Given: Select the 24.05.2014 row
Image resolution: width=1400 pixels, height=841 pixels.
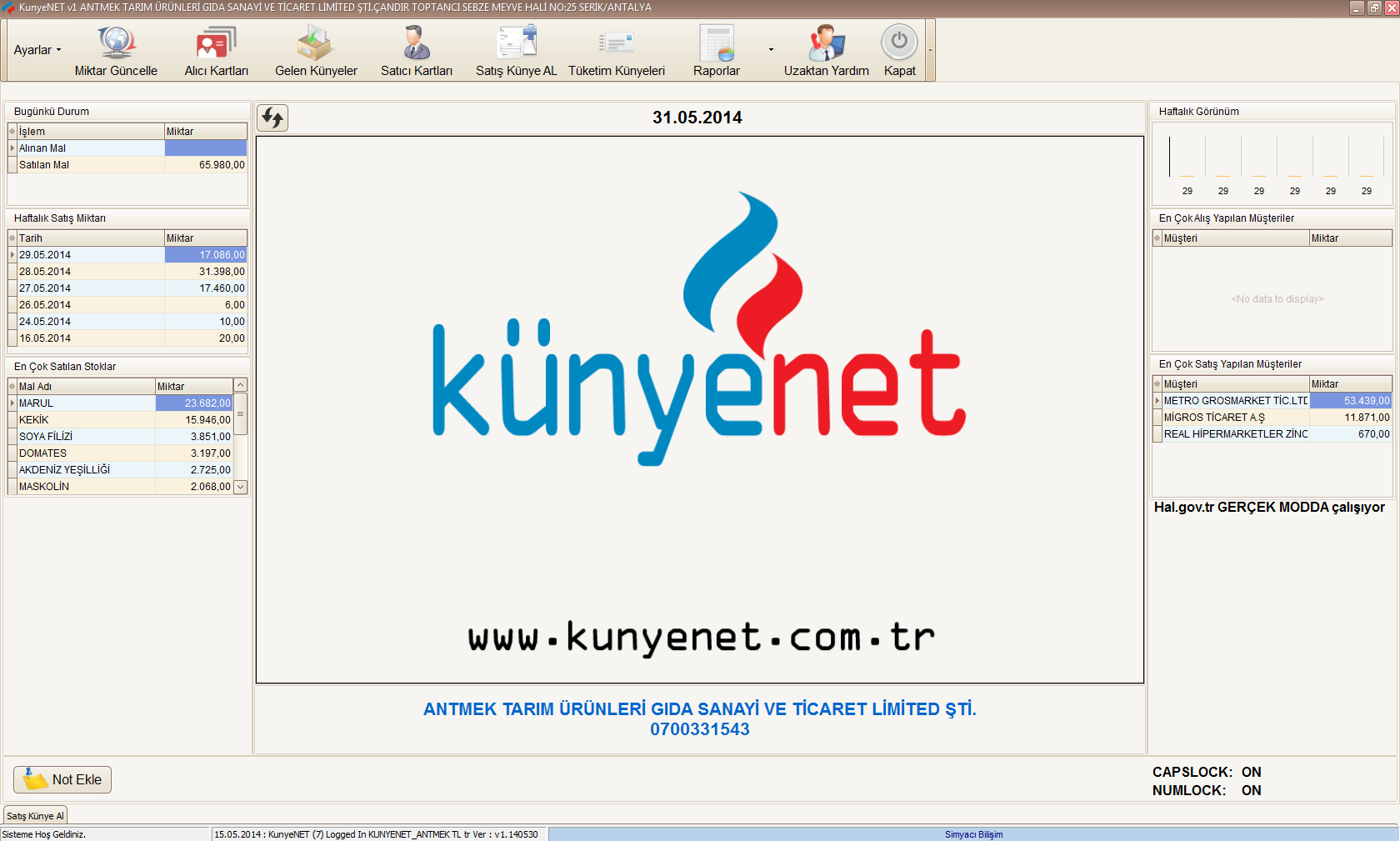Looking at the screenshot, I should (x=127, y=322).
